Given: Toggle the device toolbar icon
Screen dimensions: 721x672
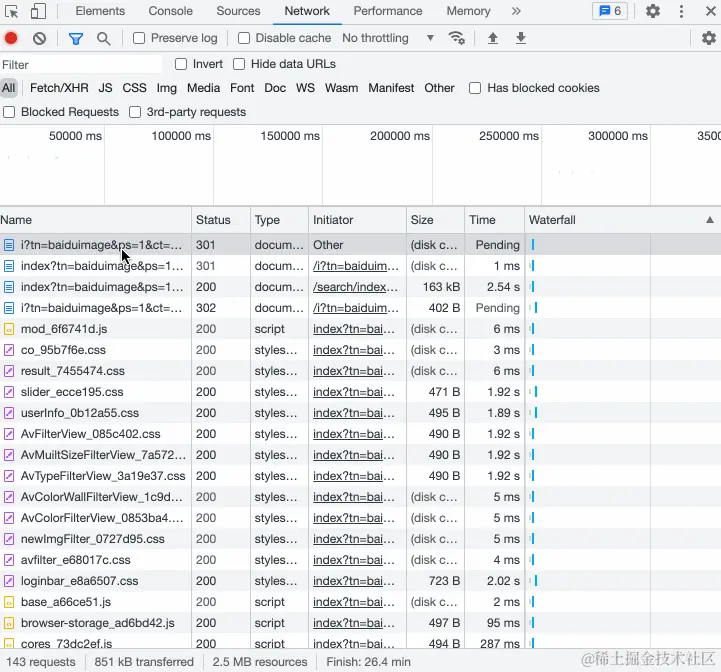Looking at the screenshot, I should click(38, 11).
